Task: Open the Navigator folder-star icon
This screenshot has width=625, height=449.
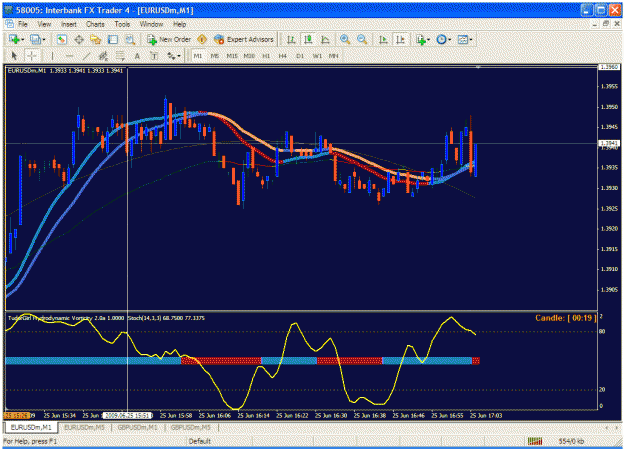Action: [96, 39]
